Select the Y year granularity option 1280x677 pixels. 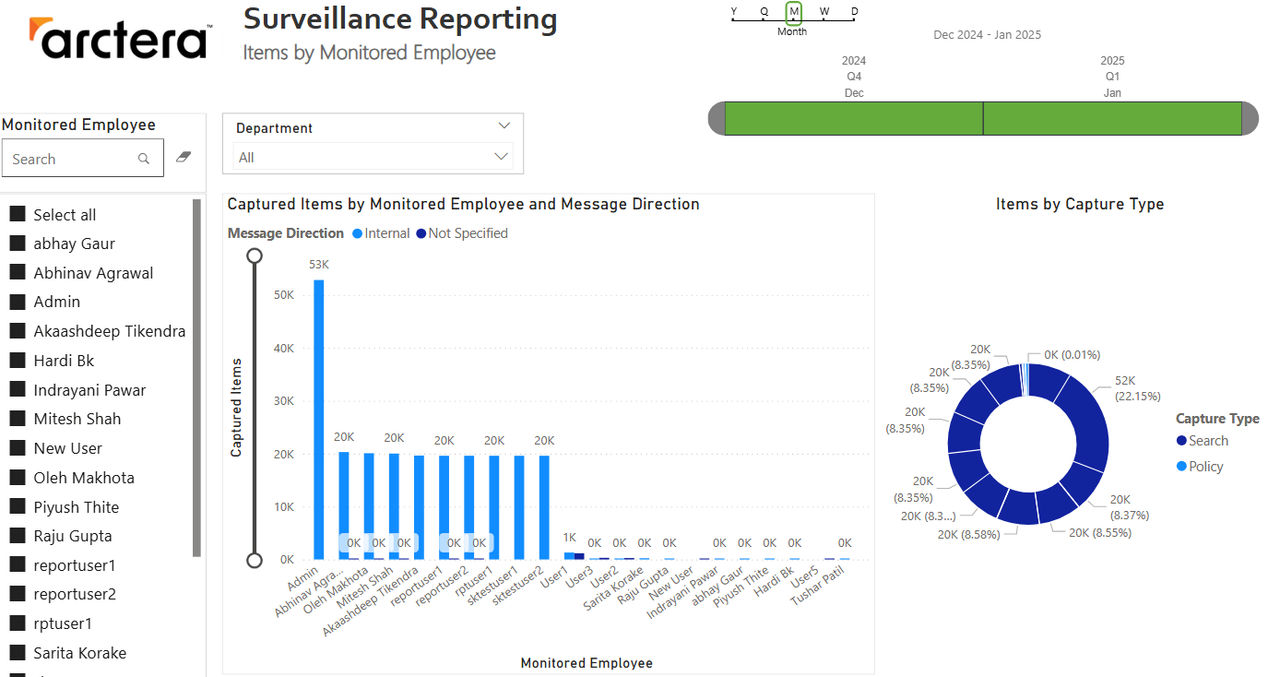point(734,12)
